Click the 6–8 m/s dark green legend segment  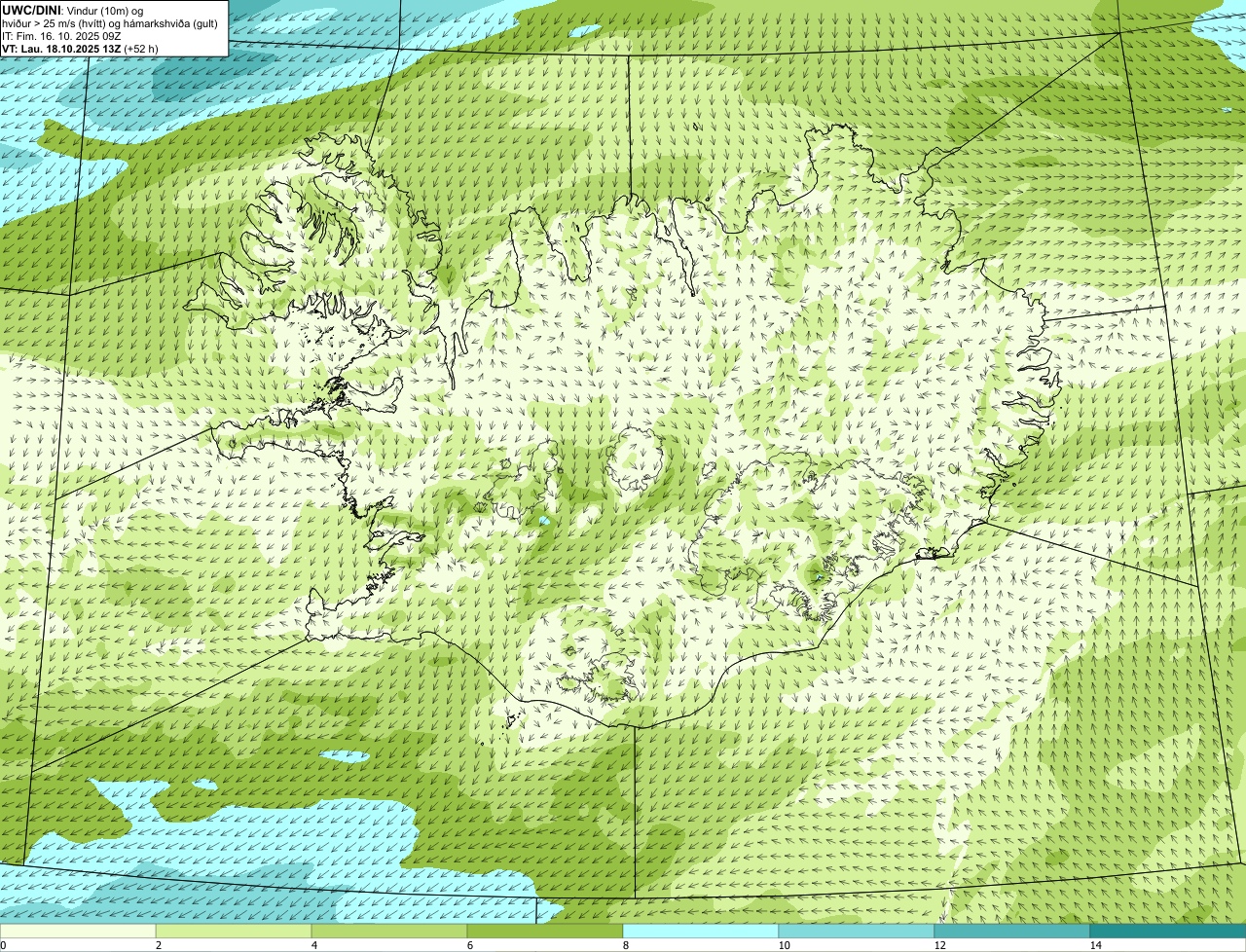pos(545,931)
